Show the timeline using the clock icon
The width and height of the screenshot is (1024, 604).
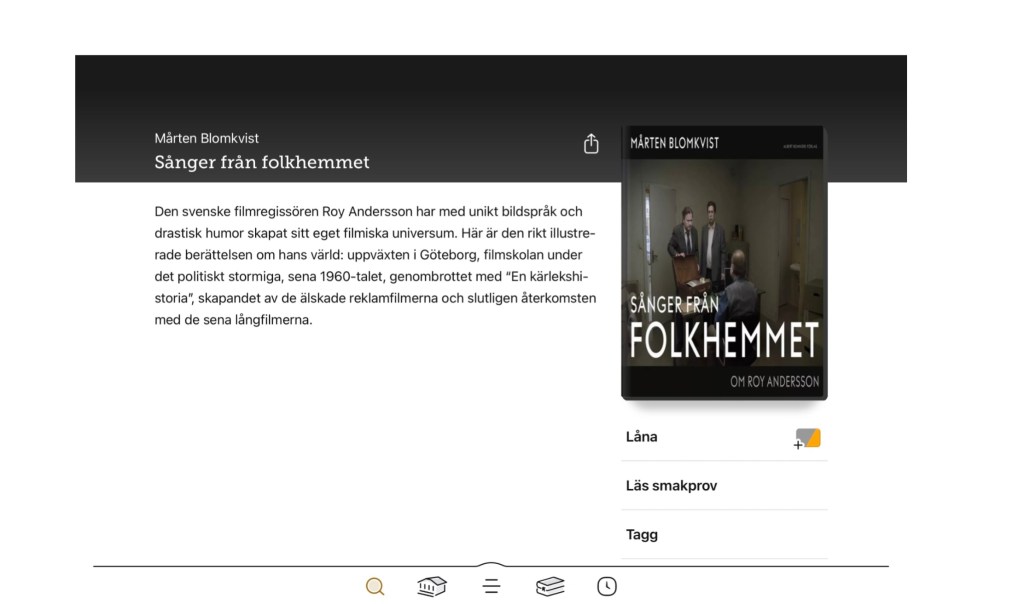point(607,586)
